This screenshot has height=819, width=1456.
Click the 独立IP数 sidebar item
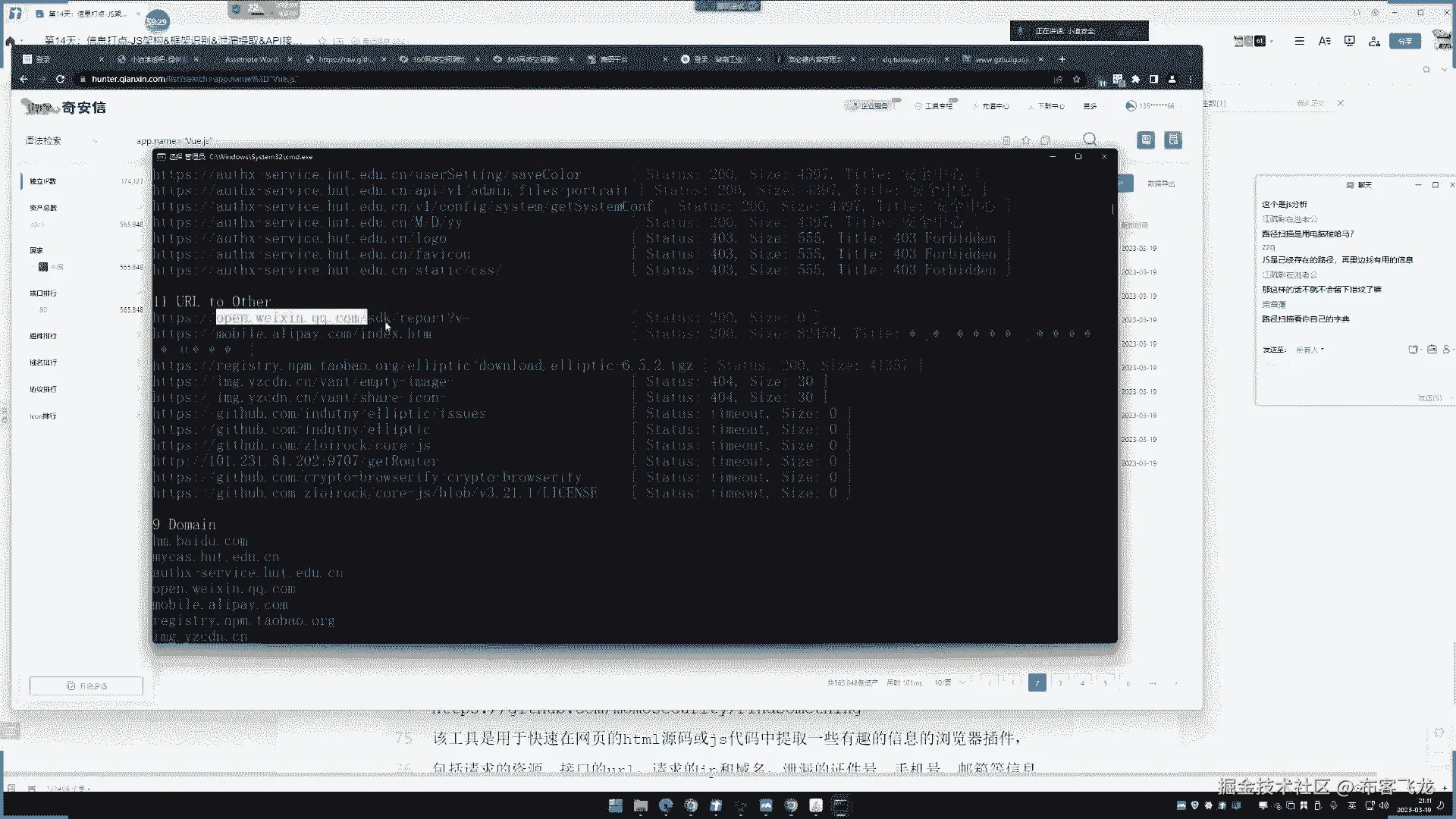point(43,181)
